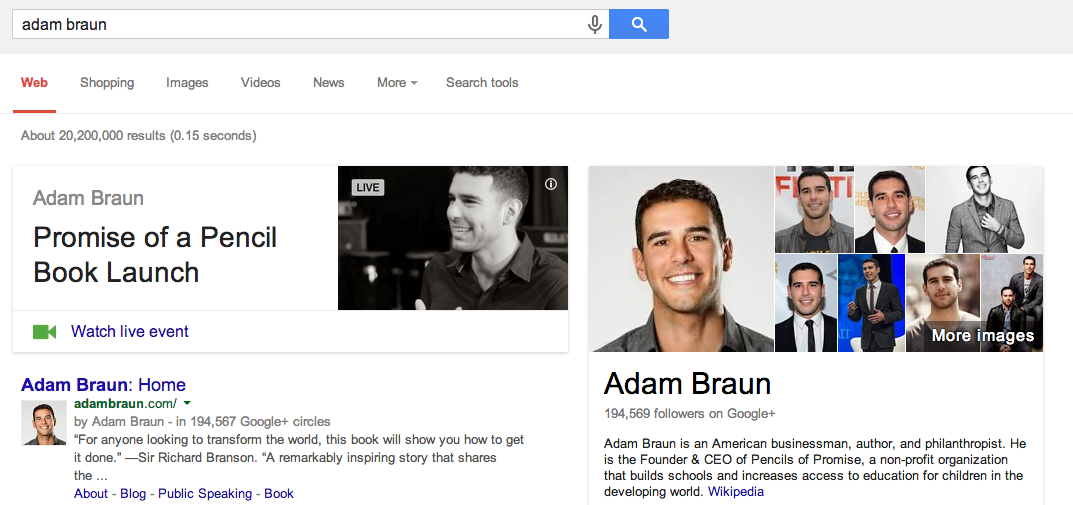This screenshot has height=505, width=1073.
Task: Click the More images overlay
Action: [x=982, y=336]
